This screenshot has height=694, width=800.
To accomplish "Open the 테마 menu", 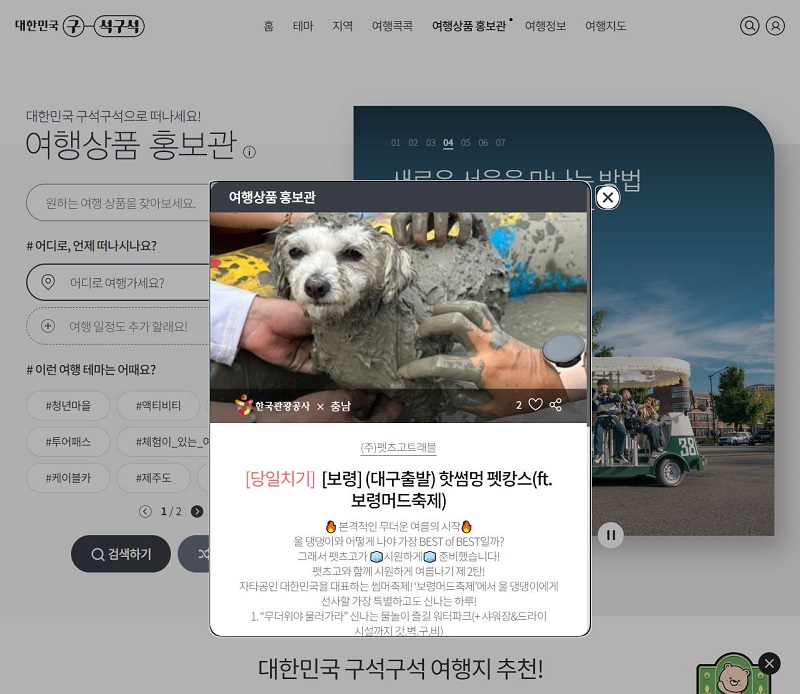I will tap(303, 26).
